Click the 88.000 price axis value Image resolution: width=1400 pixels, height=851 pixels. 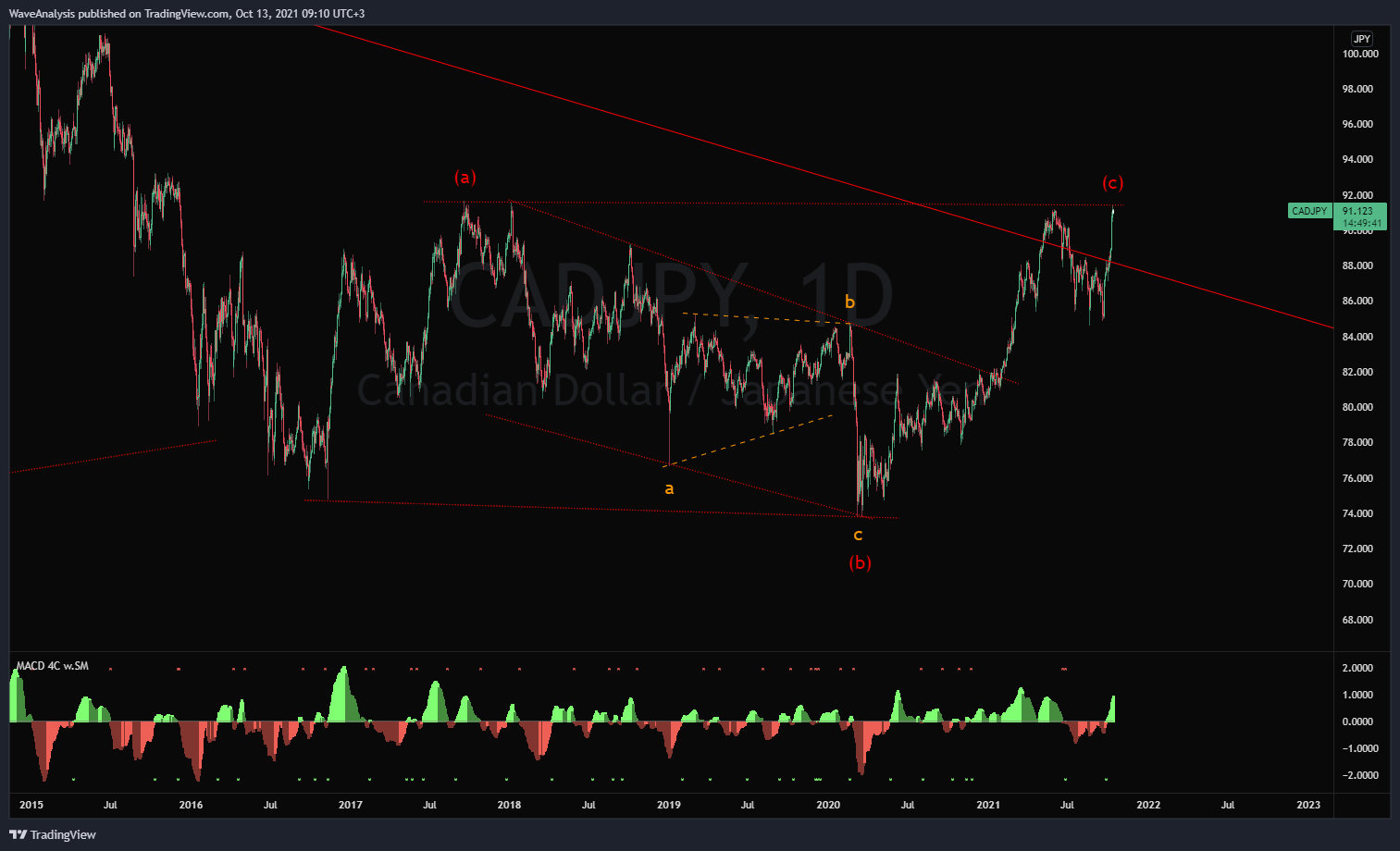tap(1358, 265)
